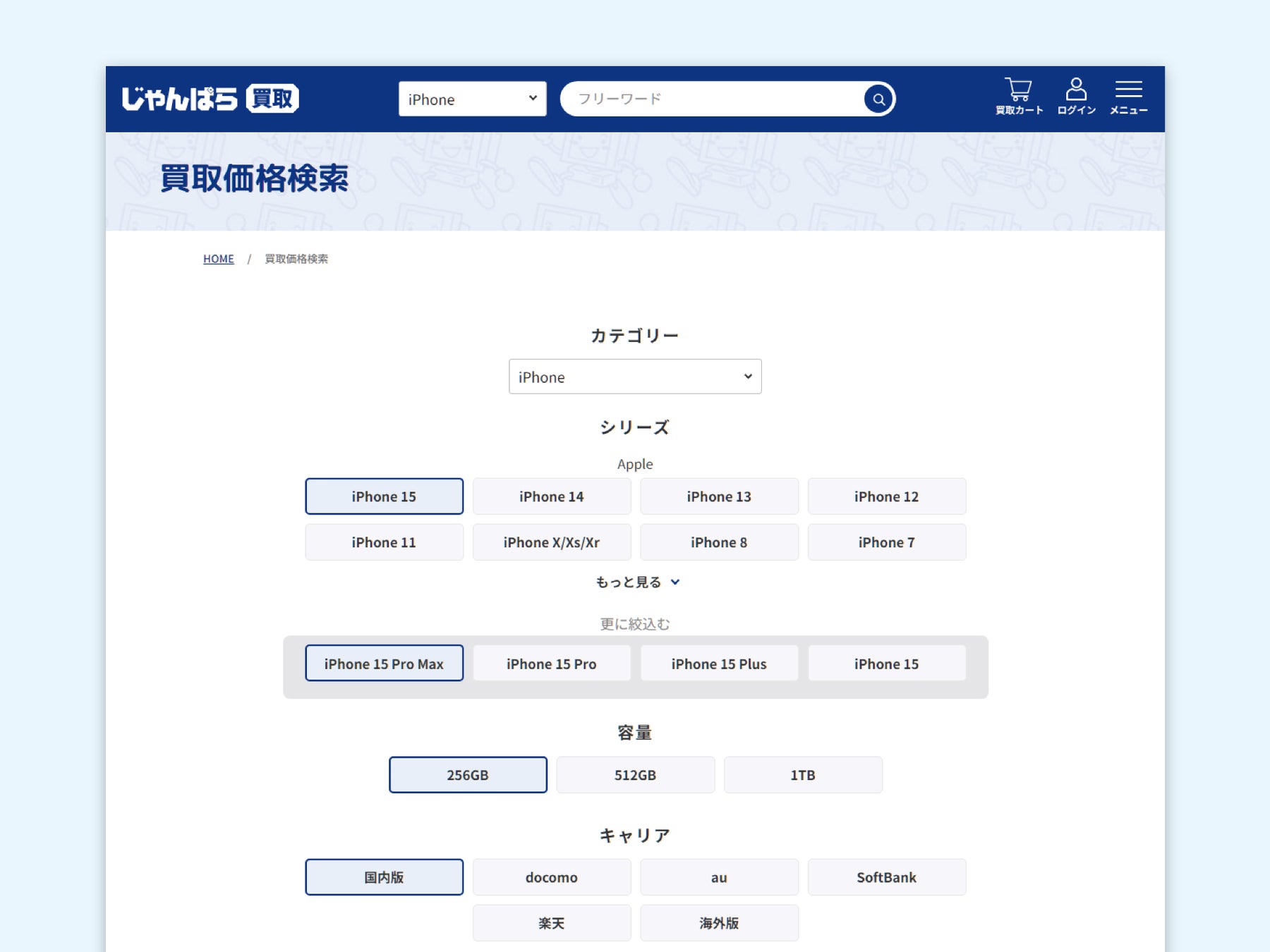1270x952 pixels.
Task: Choose iPhone 15 in 更に絞込む row
Action: point(887,664)
